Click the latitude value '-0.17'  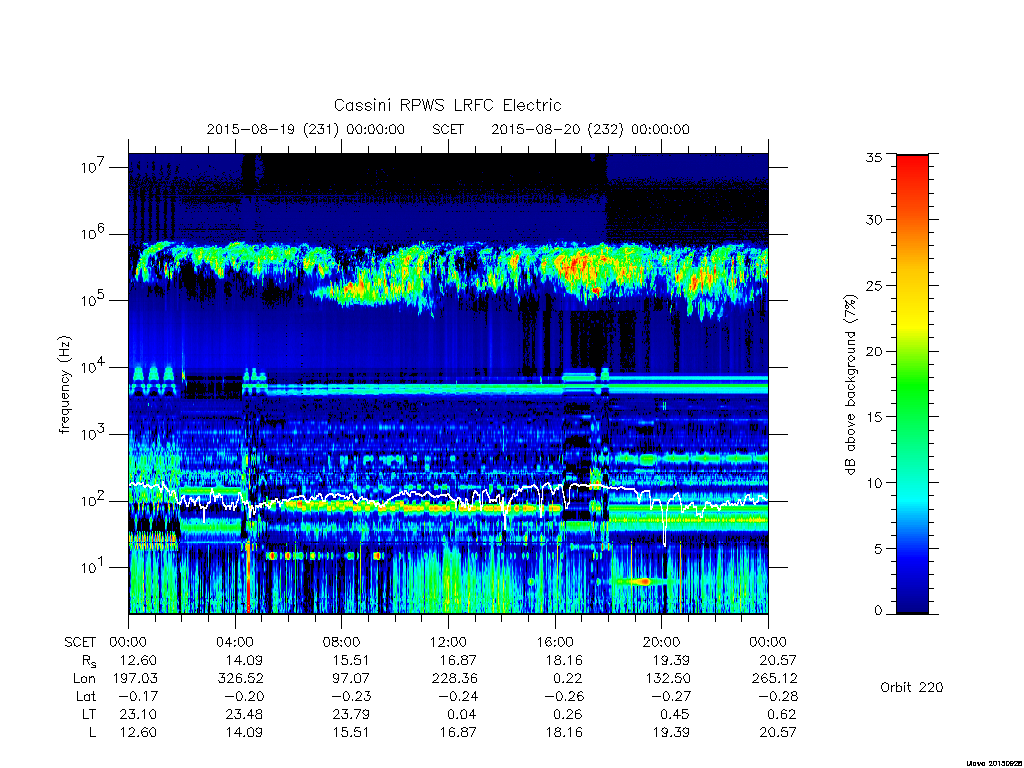[138, 697]
